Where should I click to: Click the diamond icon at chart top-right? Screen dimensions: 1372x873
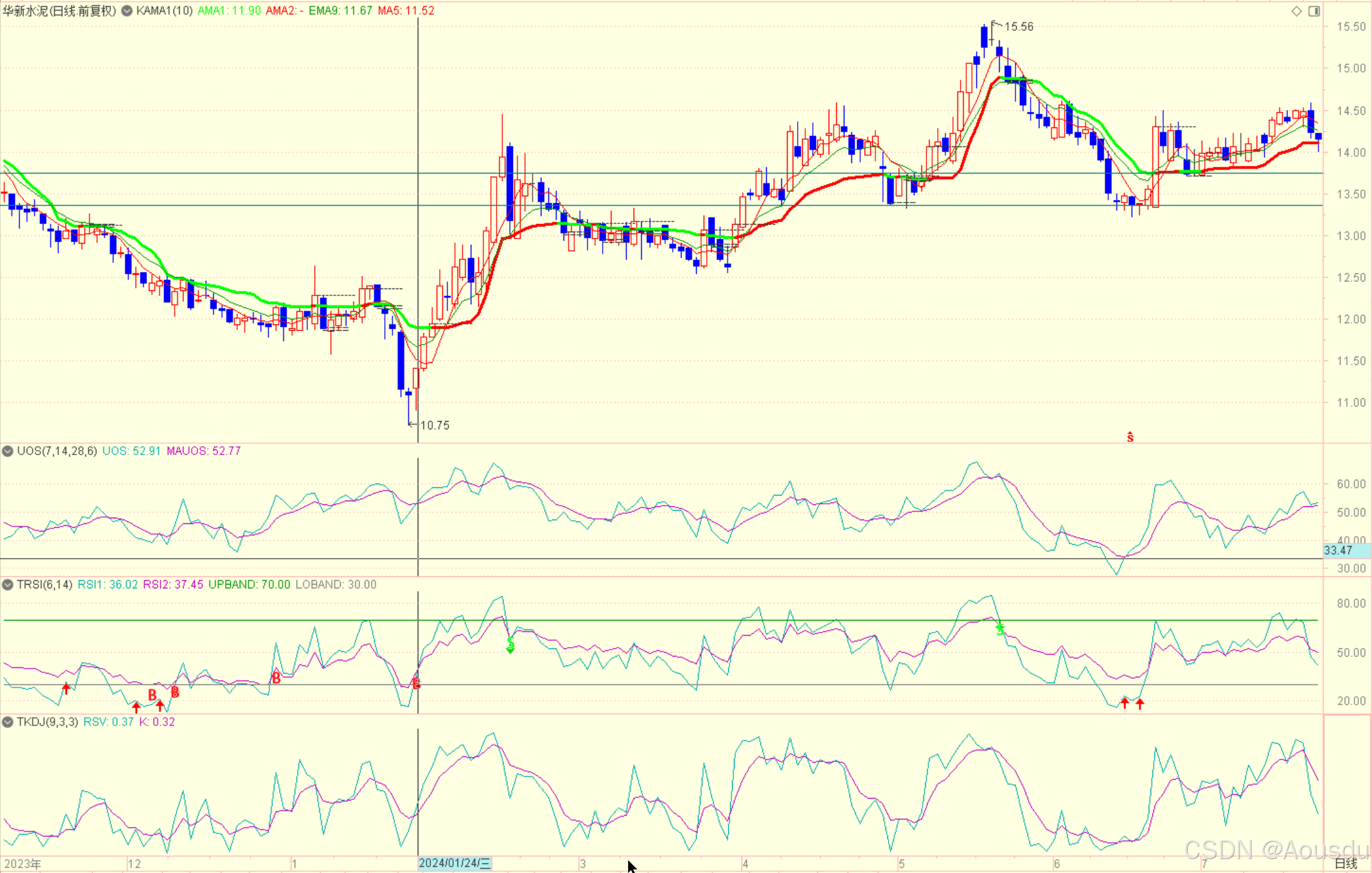tap(1296, 11)
